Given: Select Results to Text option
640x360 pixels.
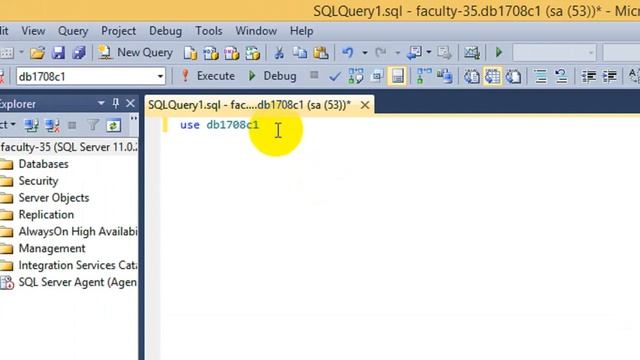Looking at the screenshot, I should click(x=472, y=76).
